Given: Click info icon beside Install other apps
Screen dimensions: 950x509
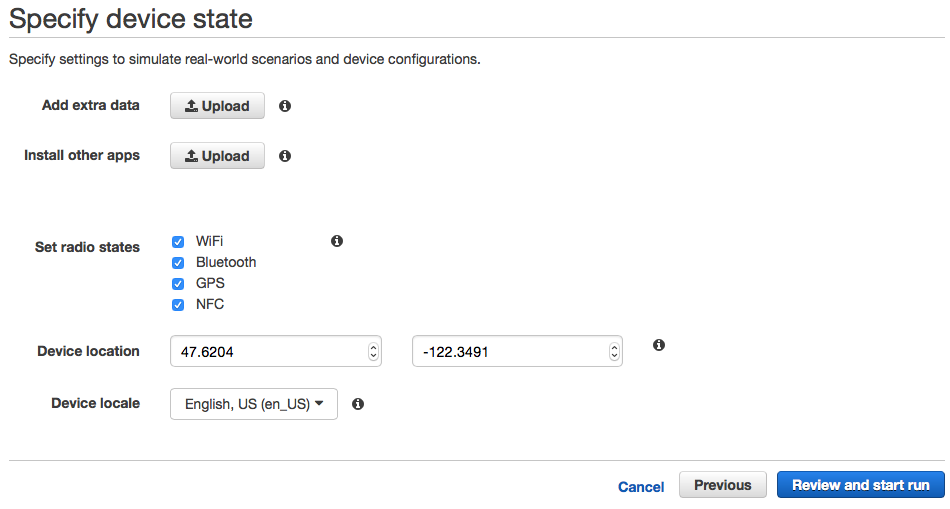Looking at the screenshot, I should click(285, 156).
